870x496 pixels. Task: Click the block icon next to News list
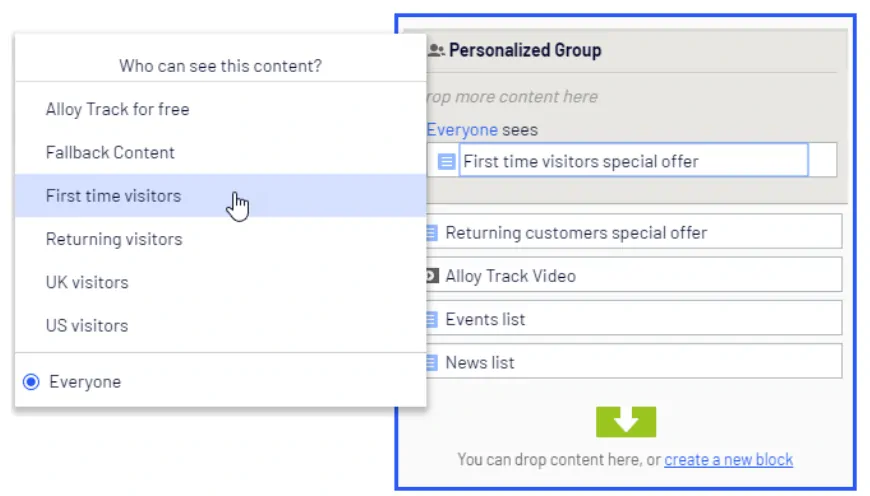(x=432, y=362)
